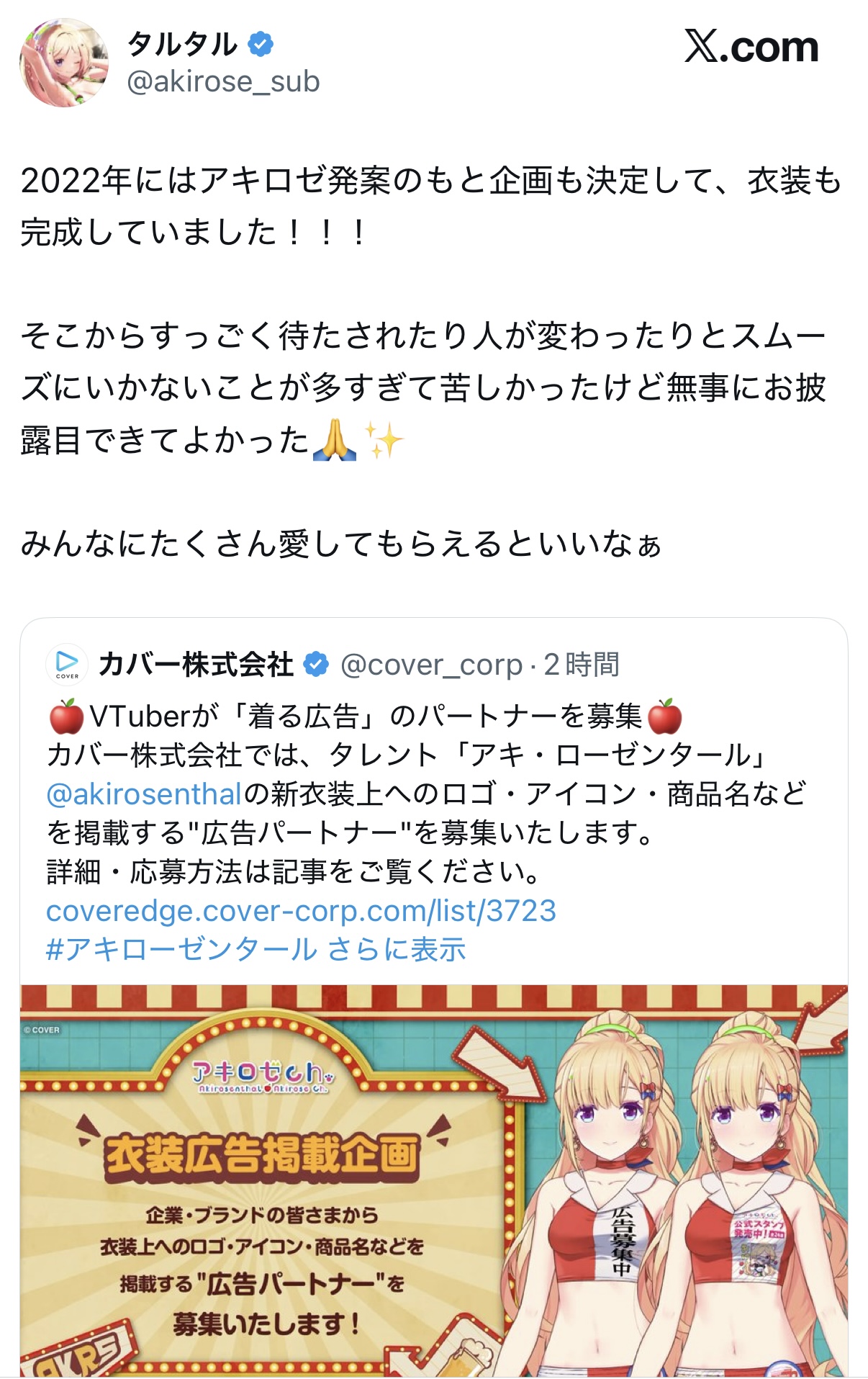Open the 衣装広告掲載企画 promotional image
868x1379 pixels.
click(434, 1181)
